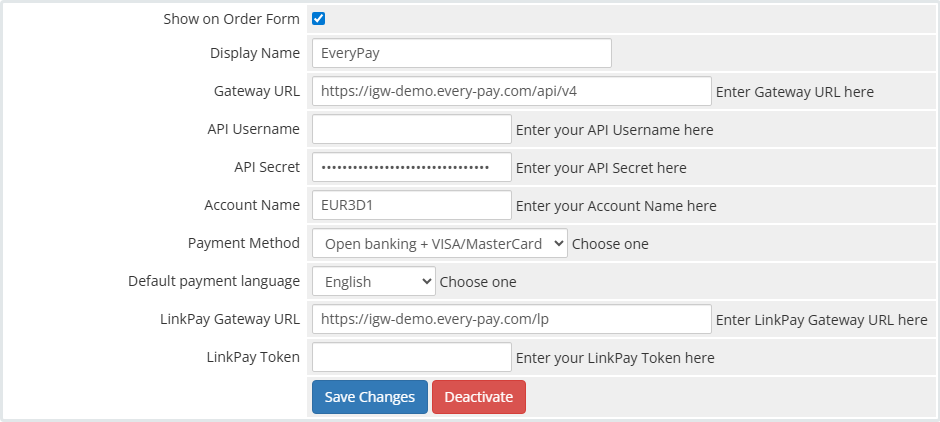Click the red Deactivate button
The width and height of the screenshot is (940, 422).
point(478,397)
